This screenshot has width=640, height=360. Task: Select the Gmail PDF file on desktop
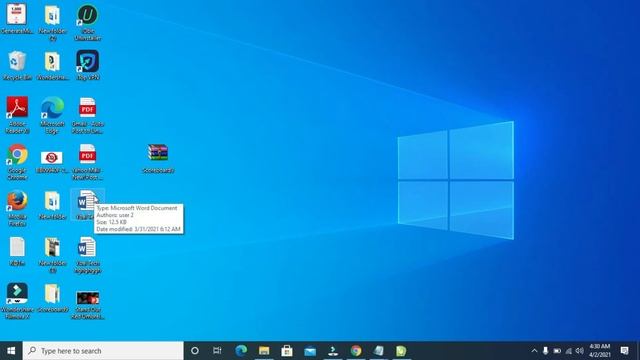coord(87,109)
